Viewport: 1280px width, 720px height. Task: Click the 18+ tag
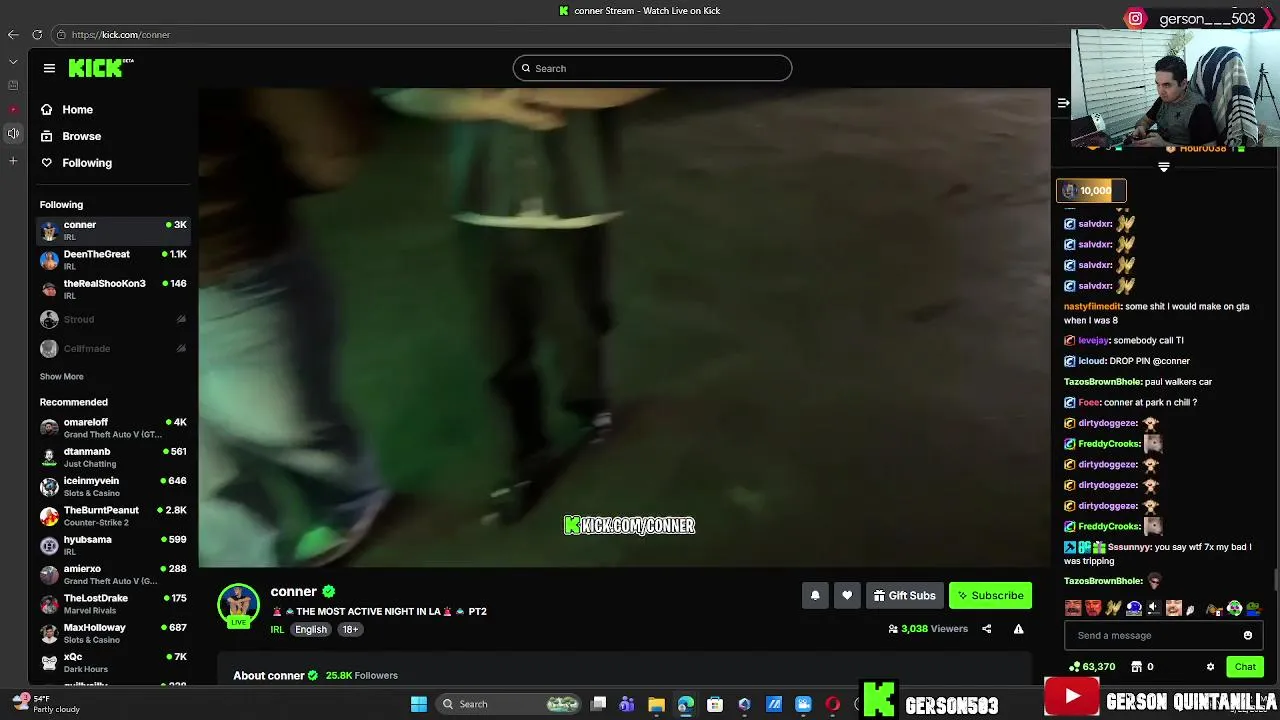[350, 629]
